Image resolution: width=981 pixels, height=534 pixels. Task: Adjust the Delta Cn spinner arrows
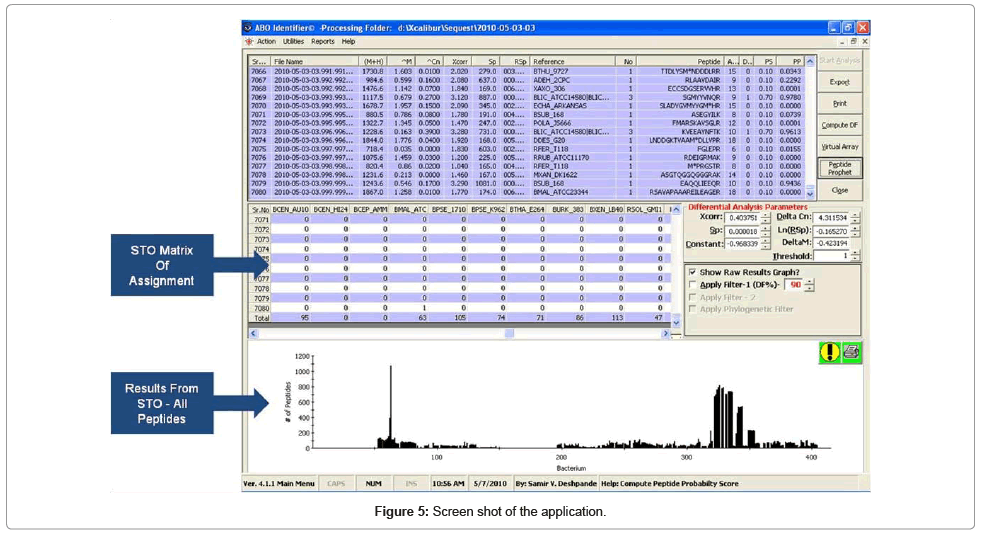[855, 218]
